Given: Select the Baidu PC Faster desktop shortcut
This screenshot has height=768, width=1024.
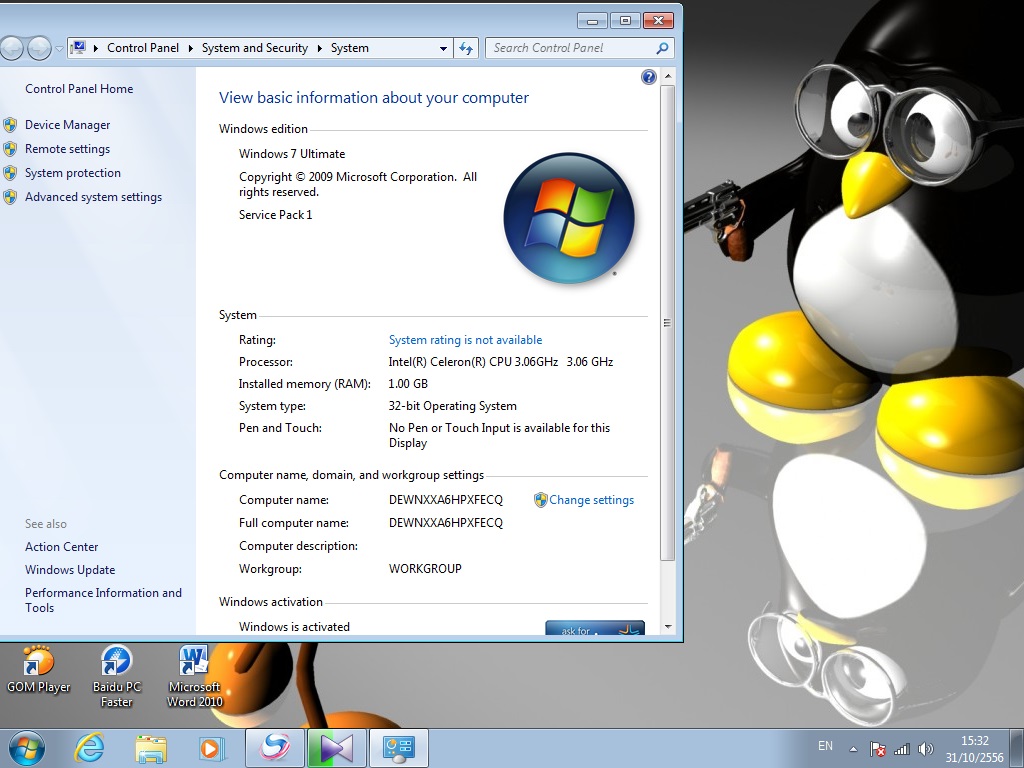Looking at the screenshot, I should click(x=116, y=677).
